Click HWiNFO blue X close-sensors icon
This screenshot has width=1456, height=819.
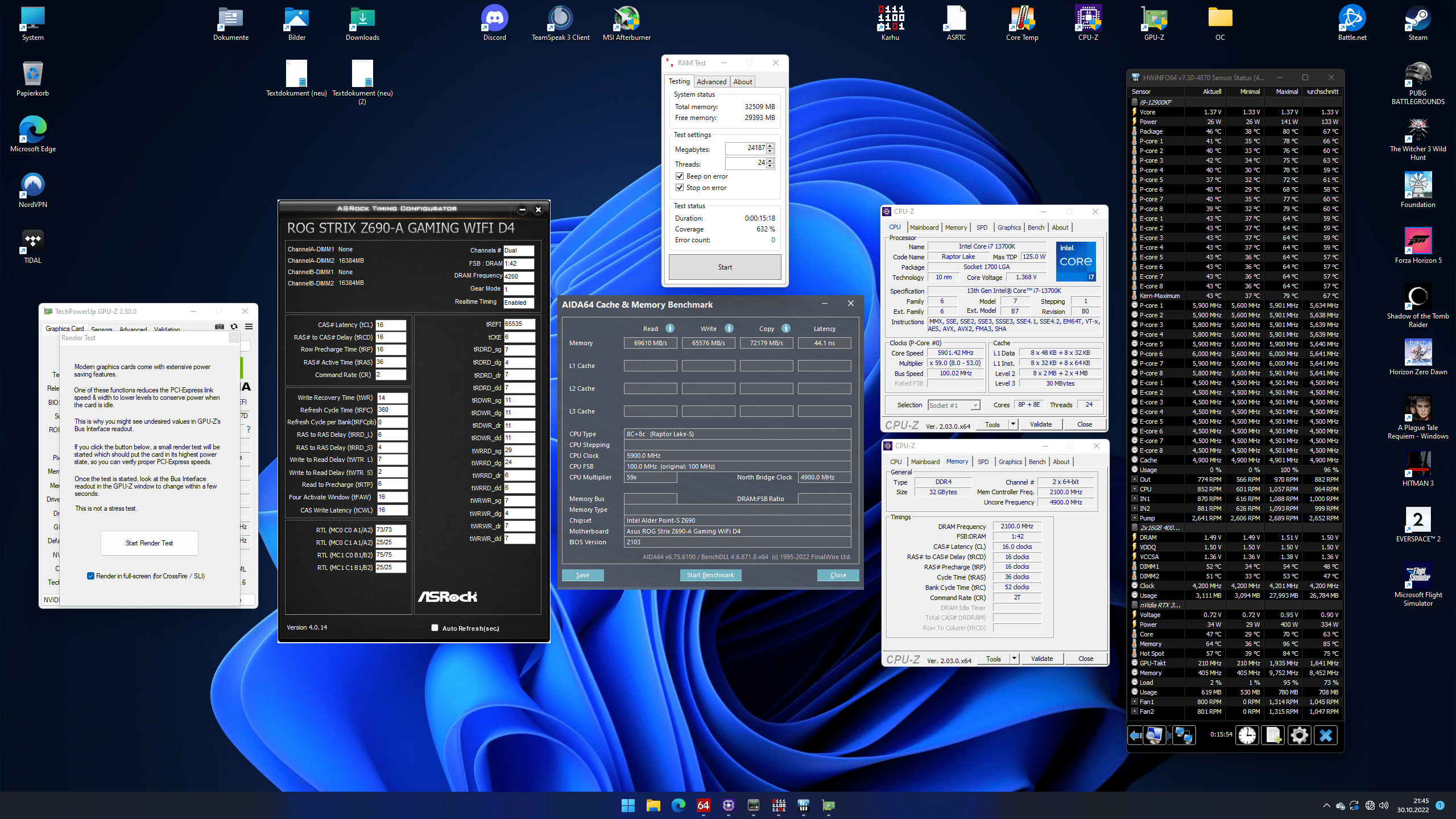[1326, 735]
